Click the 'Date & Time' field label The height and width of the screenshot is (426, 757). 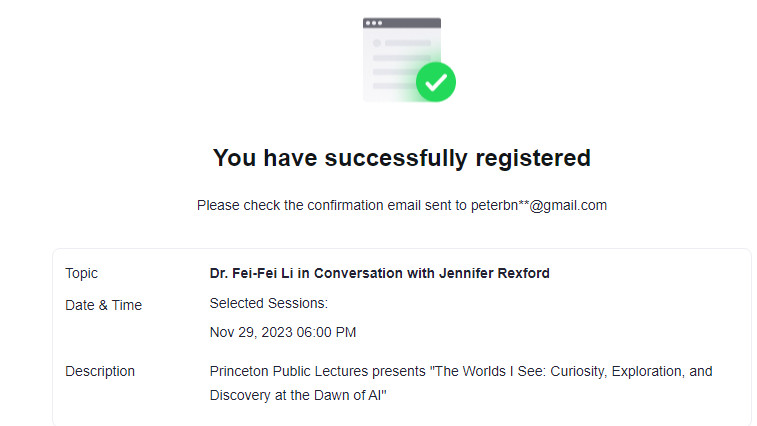click(103, 305)
